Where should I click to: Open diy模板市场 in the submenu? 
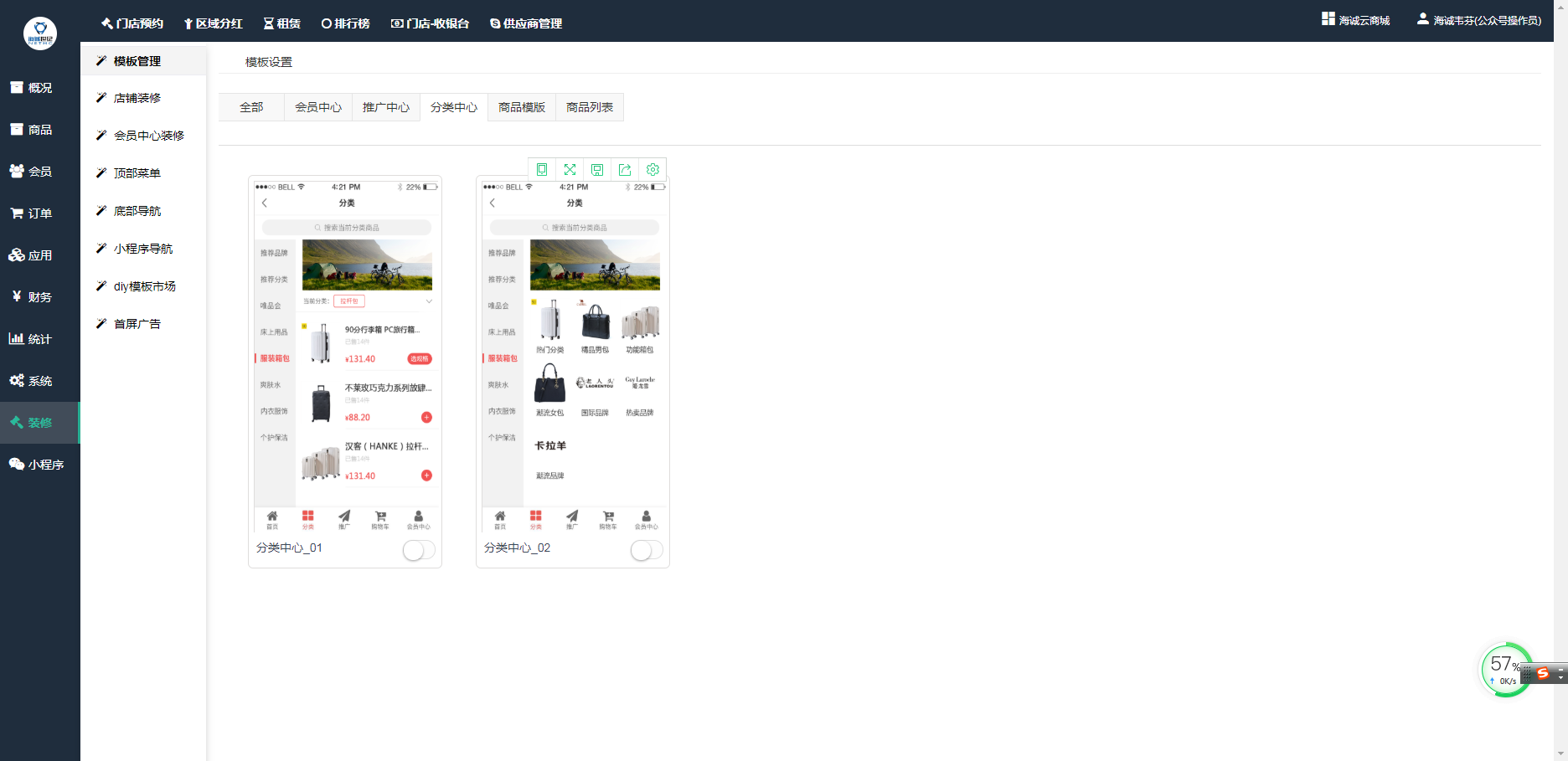pyautogui.click(x=143, y=286)
